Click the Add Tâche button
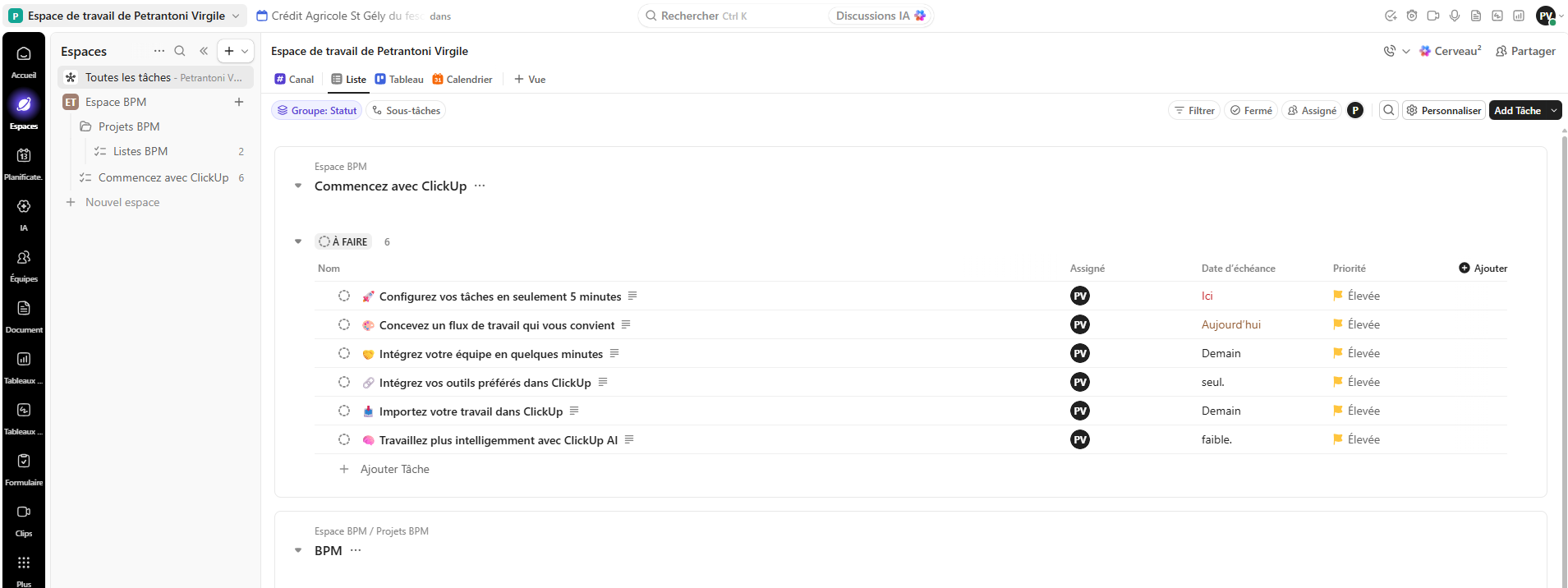This screenshot has height=588, width=1568. [x=1518, y=110]
